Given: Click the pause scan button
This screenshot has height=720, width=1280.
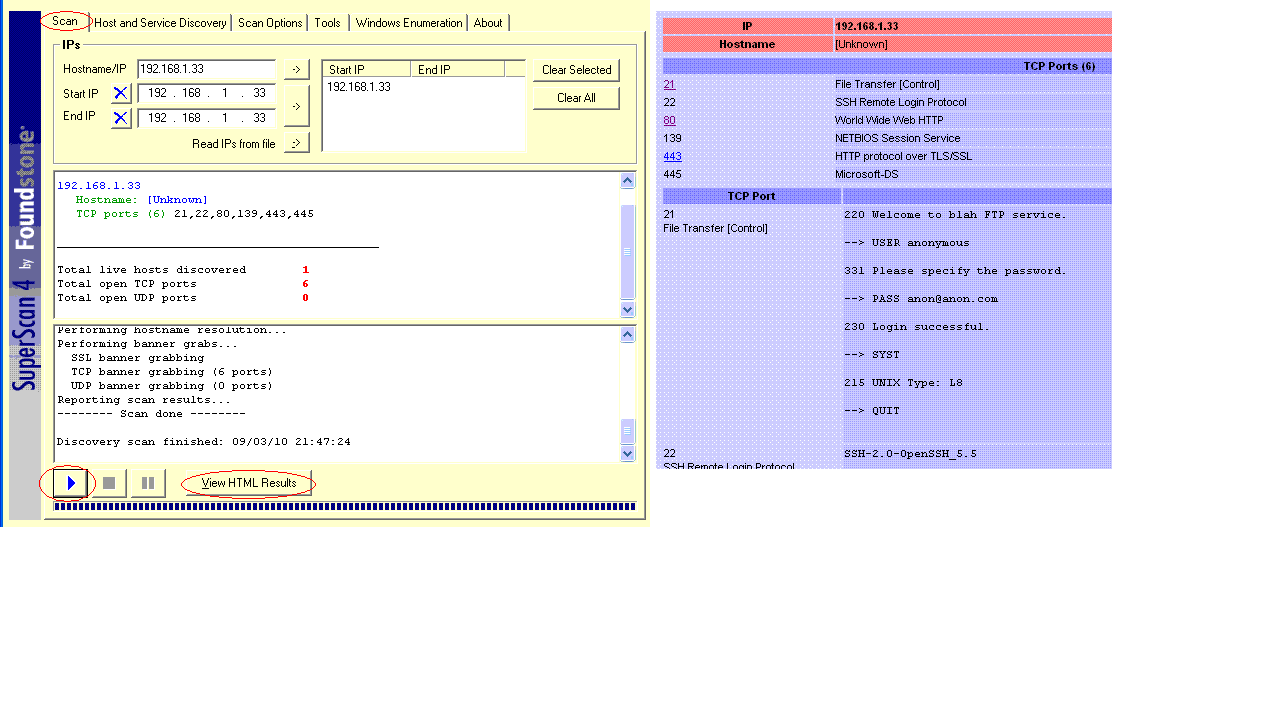Looking at the screenshot, I should (148, 483).
